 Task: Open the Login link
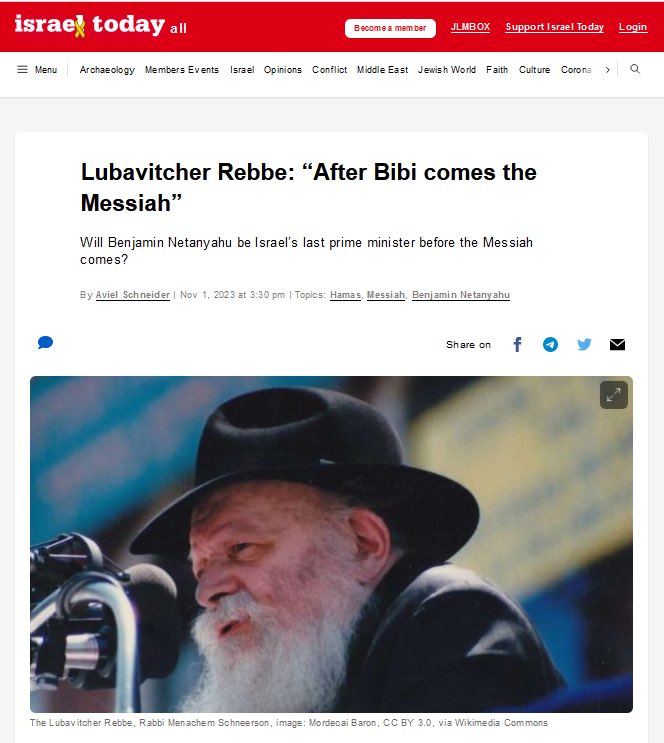coord(633,27)
